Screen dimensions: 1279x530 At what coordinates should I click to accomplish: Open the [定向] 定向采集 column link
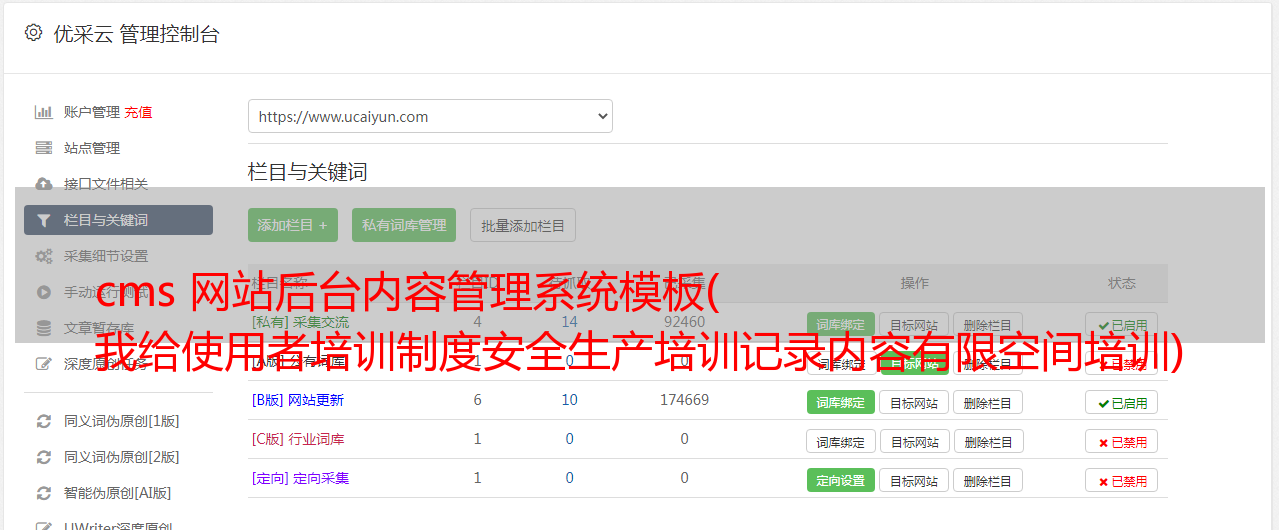[301, 478]
